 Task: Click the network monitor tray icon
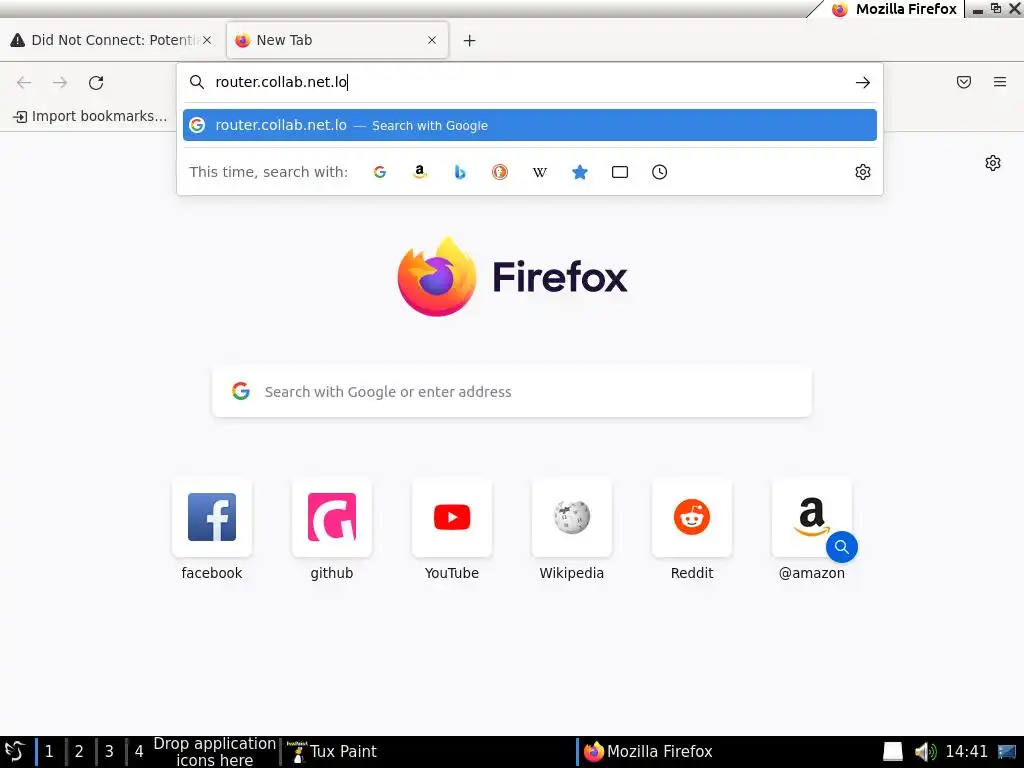coord(1006,752)
